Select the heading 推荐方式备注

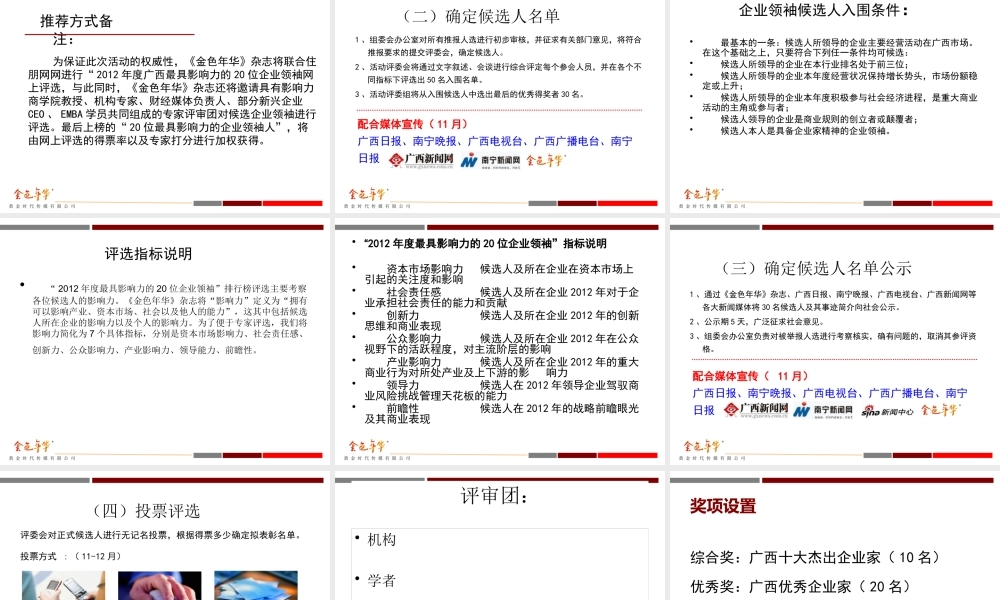pyautogui.click(x=76, y=29)
